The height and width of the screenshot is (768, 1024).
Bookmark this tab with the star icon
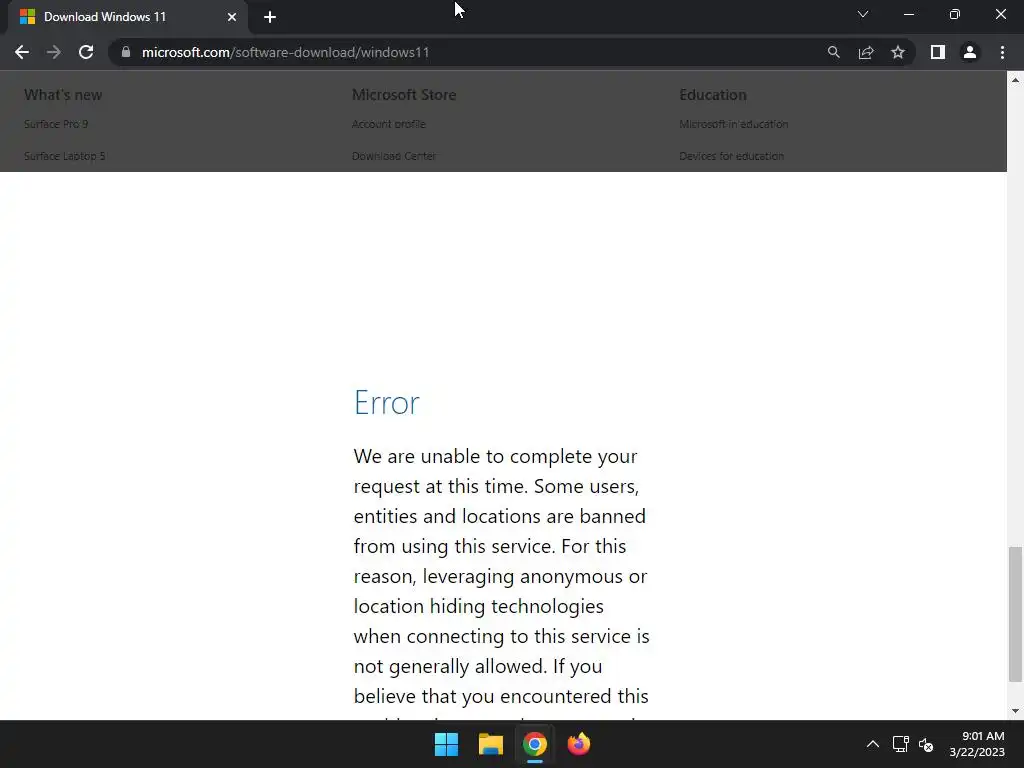coord(898,52)
